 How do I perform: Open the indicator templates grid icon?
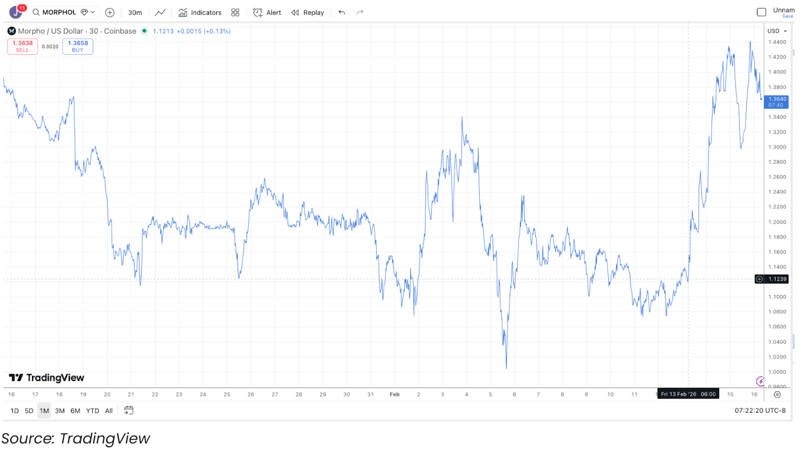(235, 12)
